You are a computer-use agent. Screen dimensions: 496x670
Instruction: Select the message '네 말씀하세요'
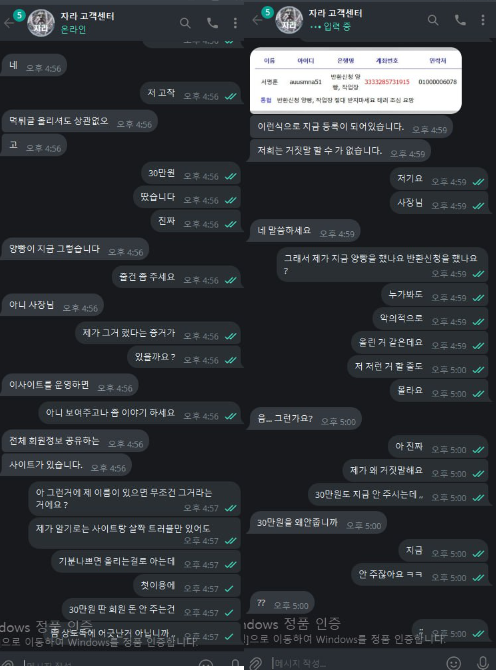(x=305, y=231)
